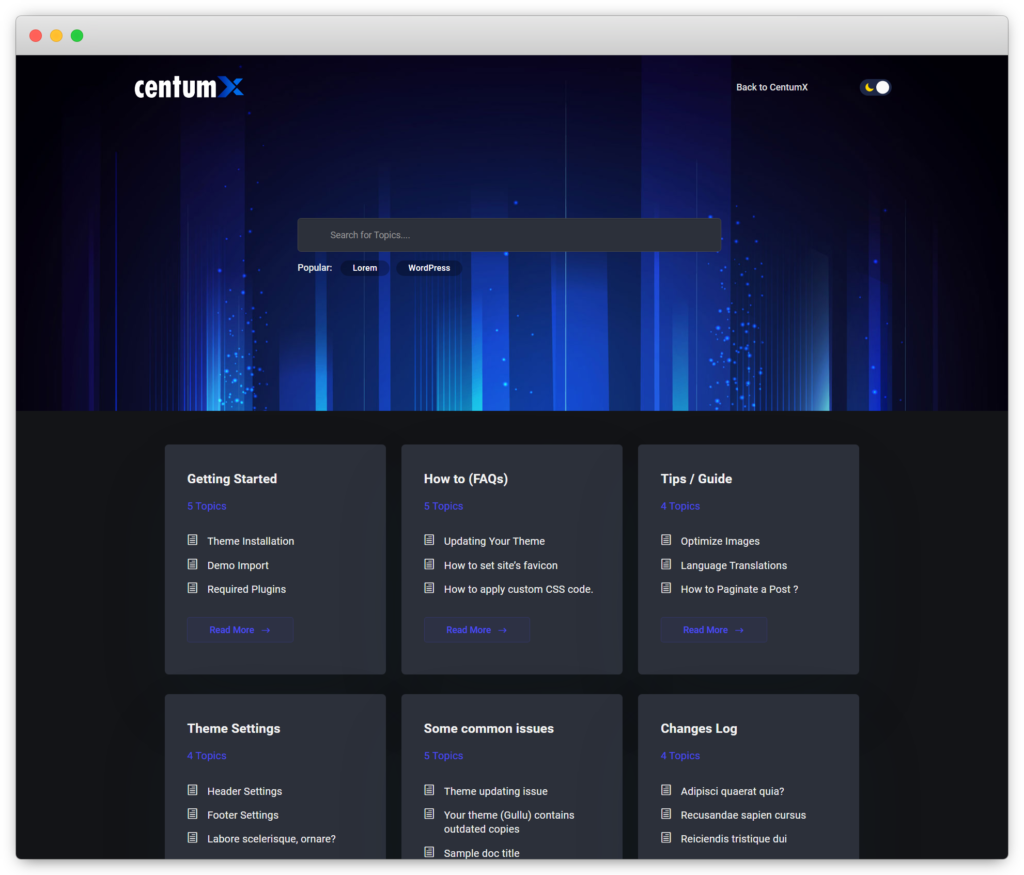This screenshot has height=875, width=1024.
Task: Navigate via Back to CentumX link
Action: click(771, 87)
